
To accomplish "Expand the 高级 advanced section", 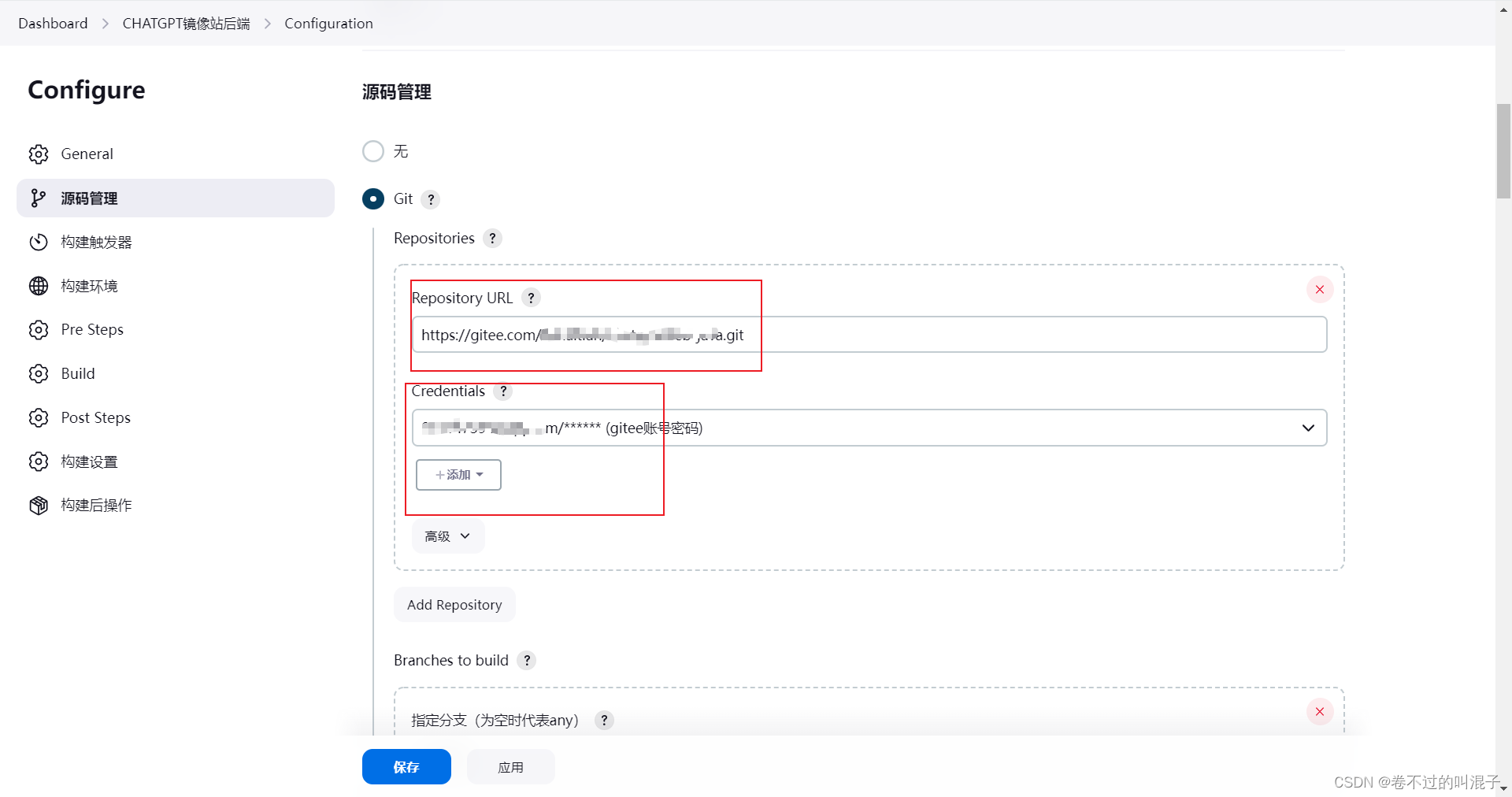I will [447, 536].
